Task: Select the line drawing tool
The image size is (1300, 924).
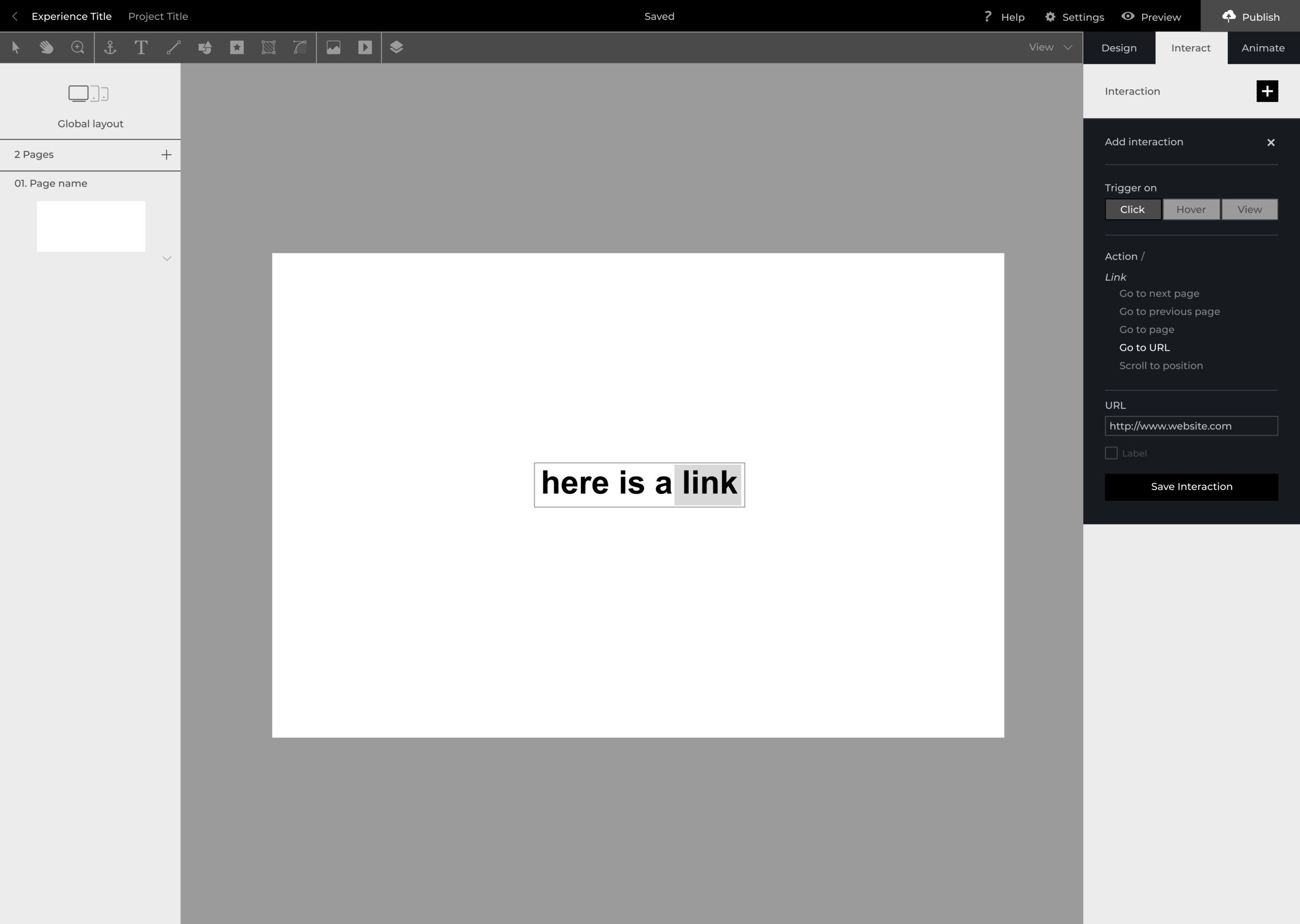Action: [x=174, y=47]
